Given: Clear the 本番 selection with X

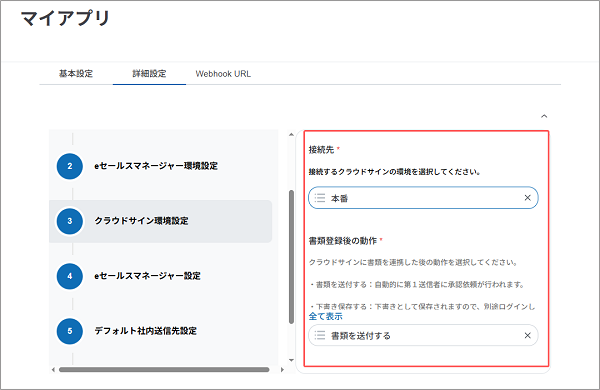Looking at the screenshot, I should 527,197.
